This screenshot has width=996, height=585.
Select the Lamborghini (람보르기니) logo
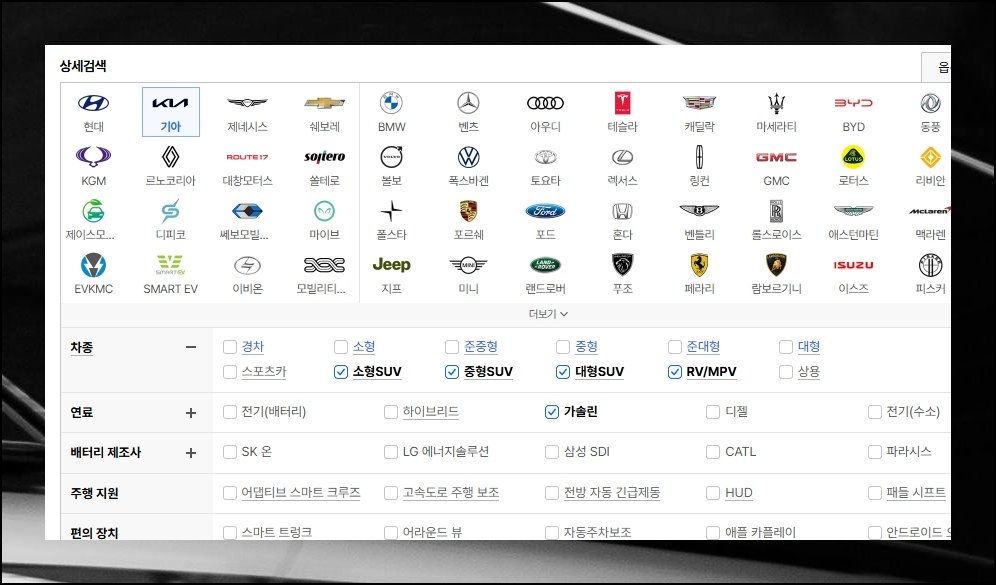click(x=776, y=265)
